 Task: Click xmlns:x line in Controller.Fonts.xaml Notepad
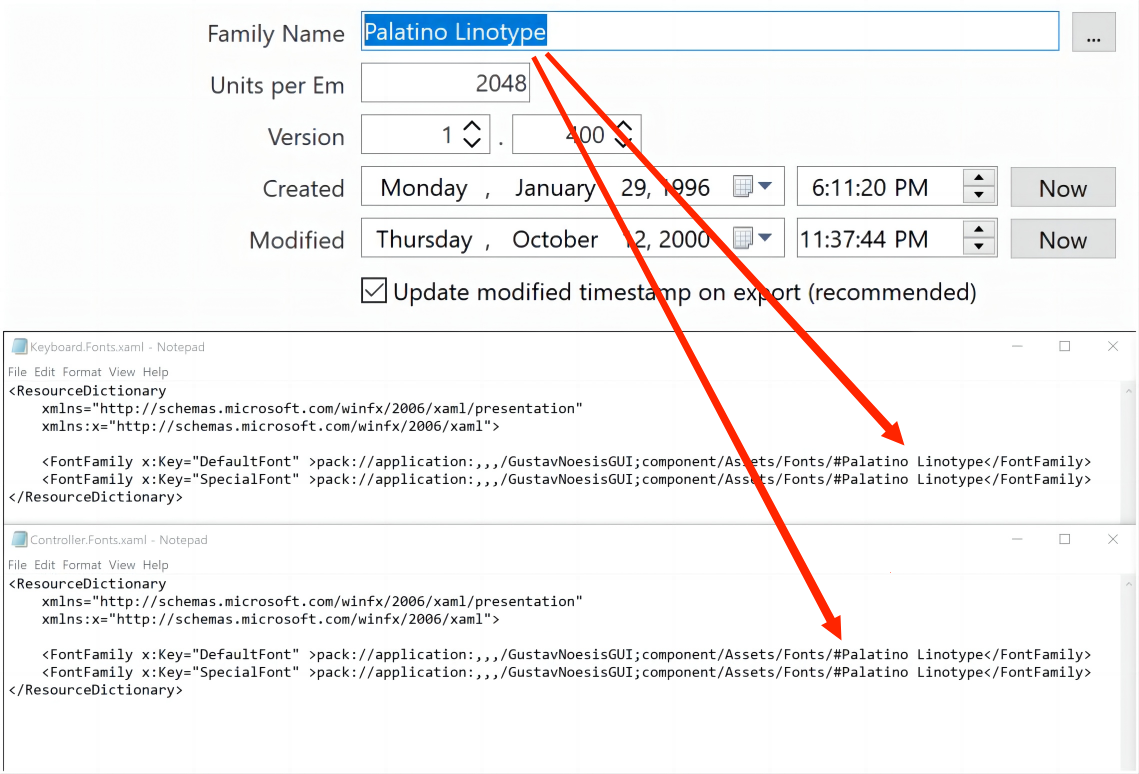(x=270, y=619)
